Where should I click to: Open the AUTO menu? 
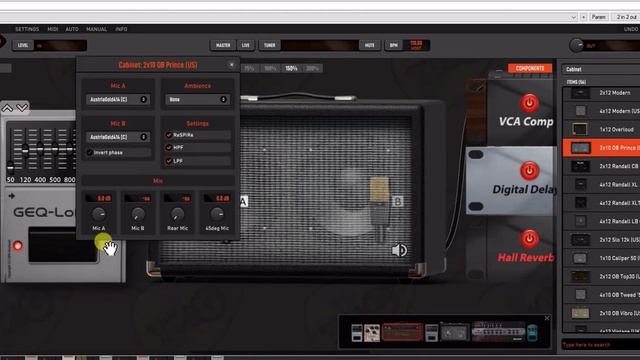click(72, 29)
